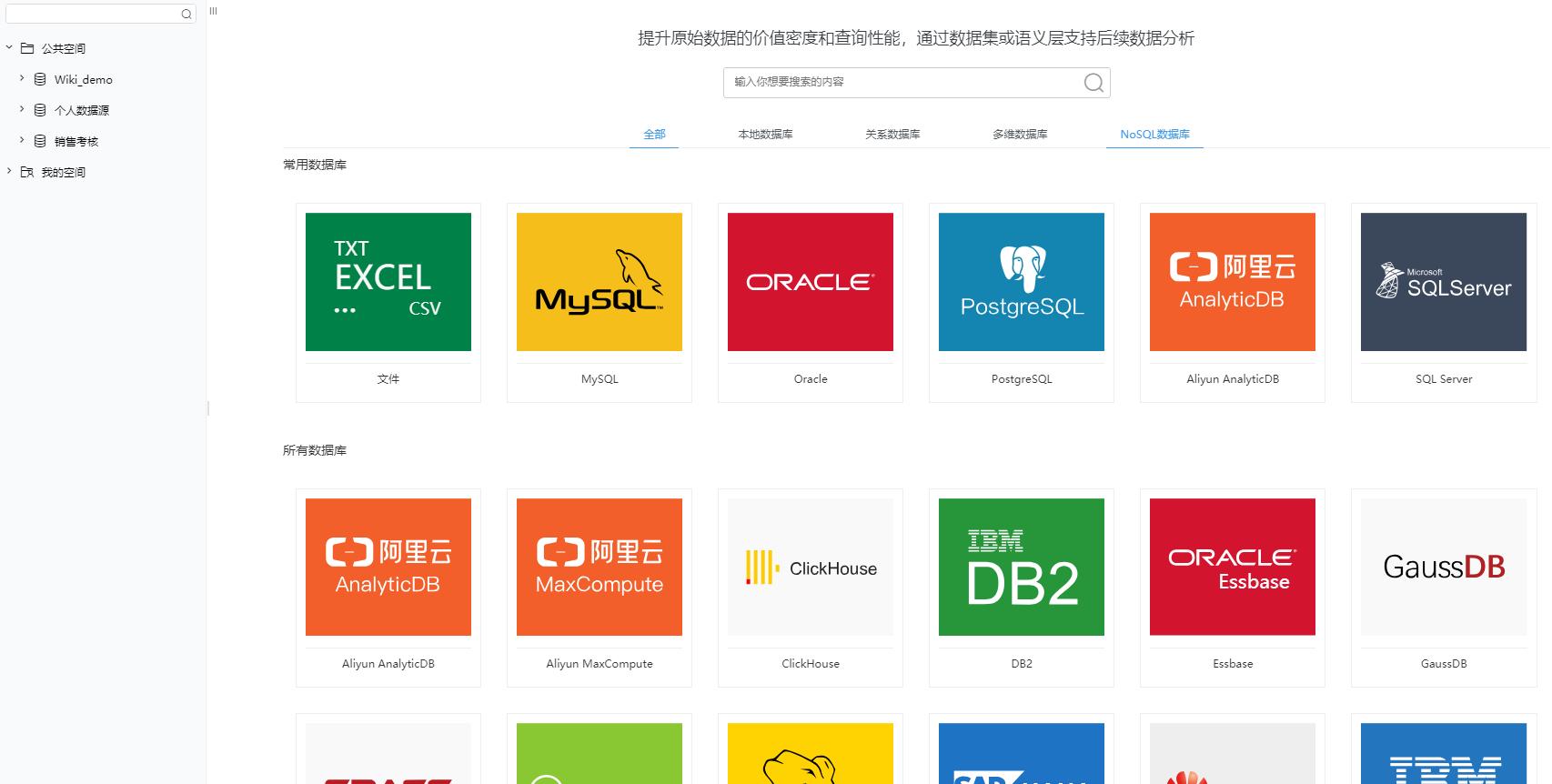Click the sidebar search input field

click(x=101, y=14)
